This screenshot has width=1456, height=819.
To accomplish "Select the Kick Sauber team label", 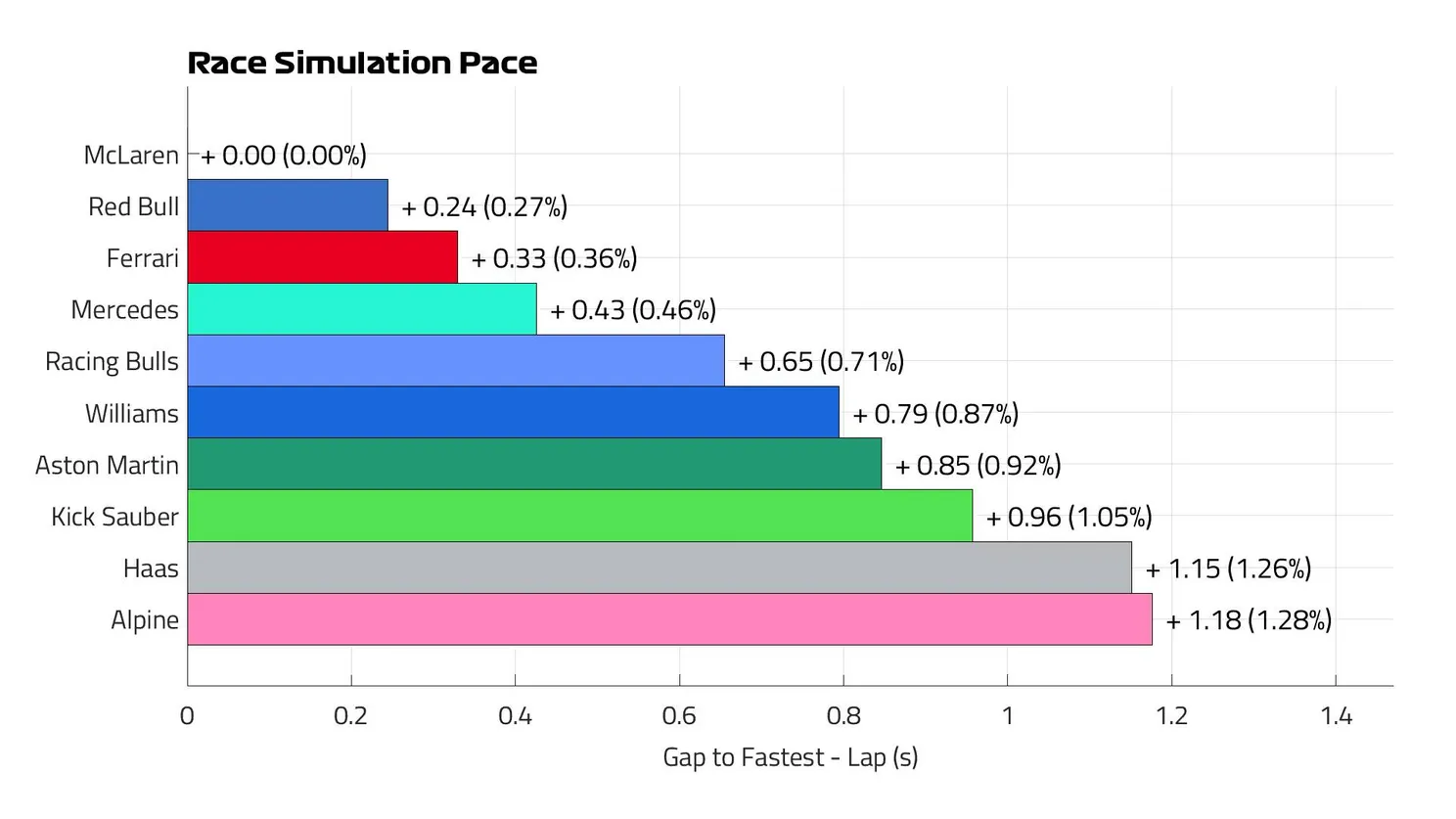I will [114, 517].
